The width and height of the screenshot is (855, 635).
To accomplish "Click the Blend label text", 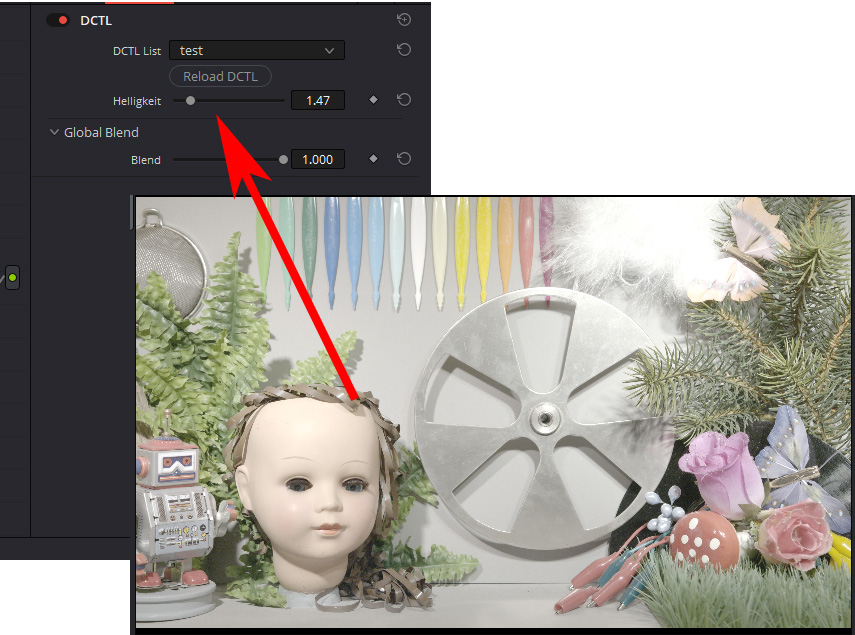I will click(146, 160).
